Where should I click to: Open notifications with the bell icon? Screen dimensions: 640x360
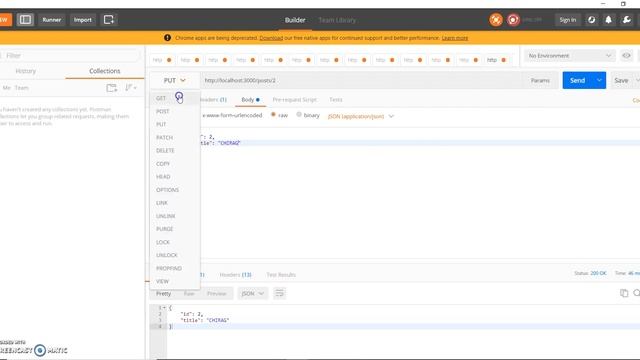609,20
